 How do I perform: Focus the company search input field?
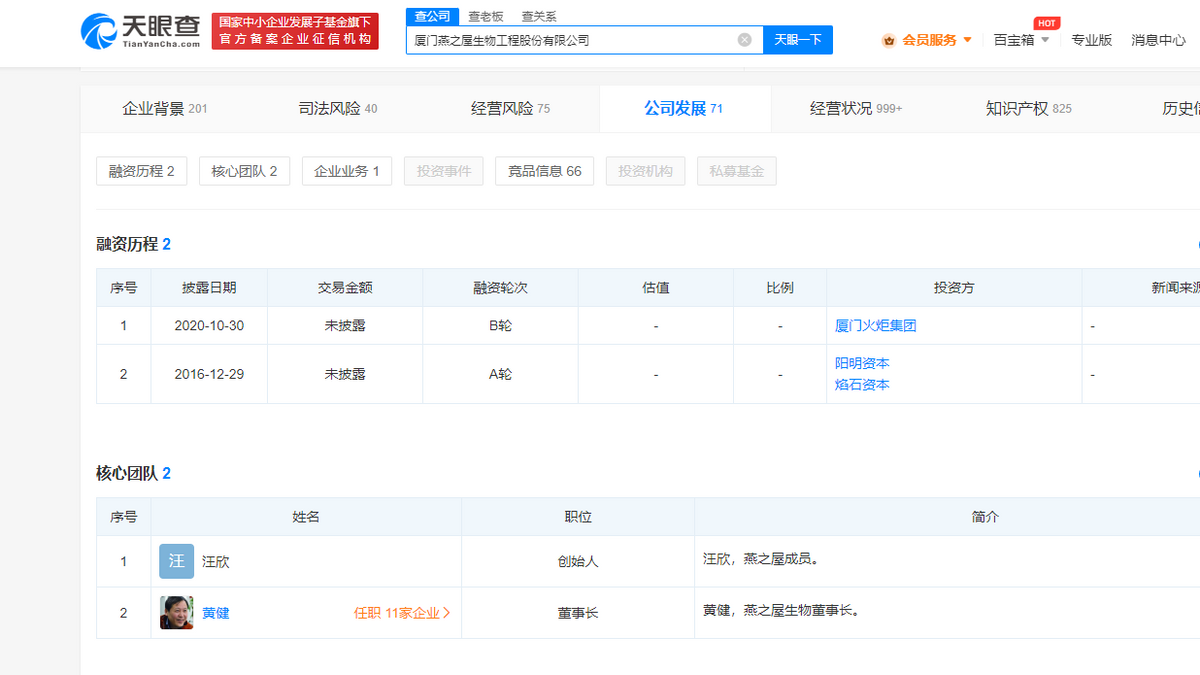573,40
